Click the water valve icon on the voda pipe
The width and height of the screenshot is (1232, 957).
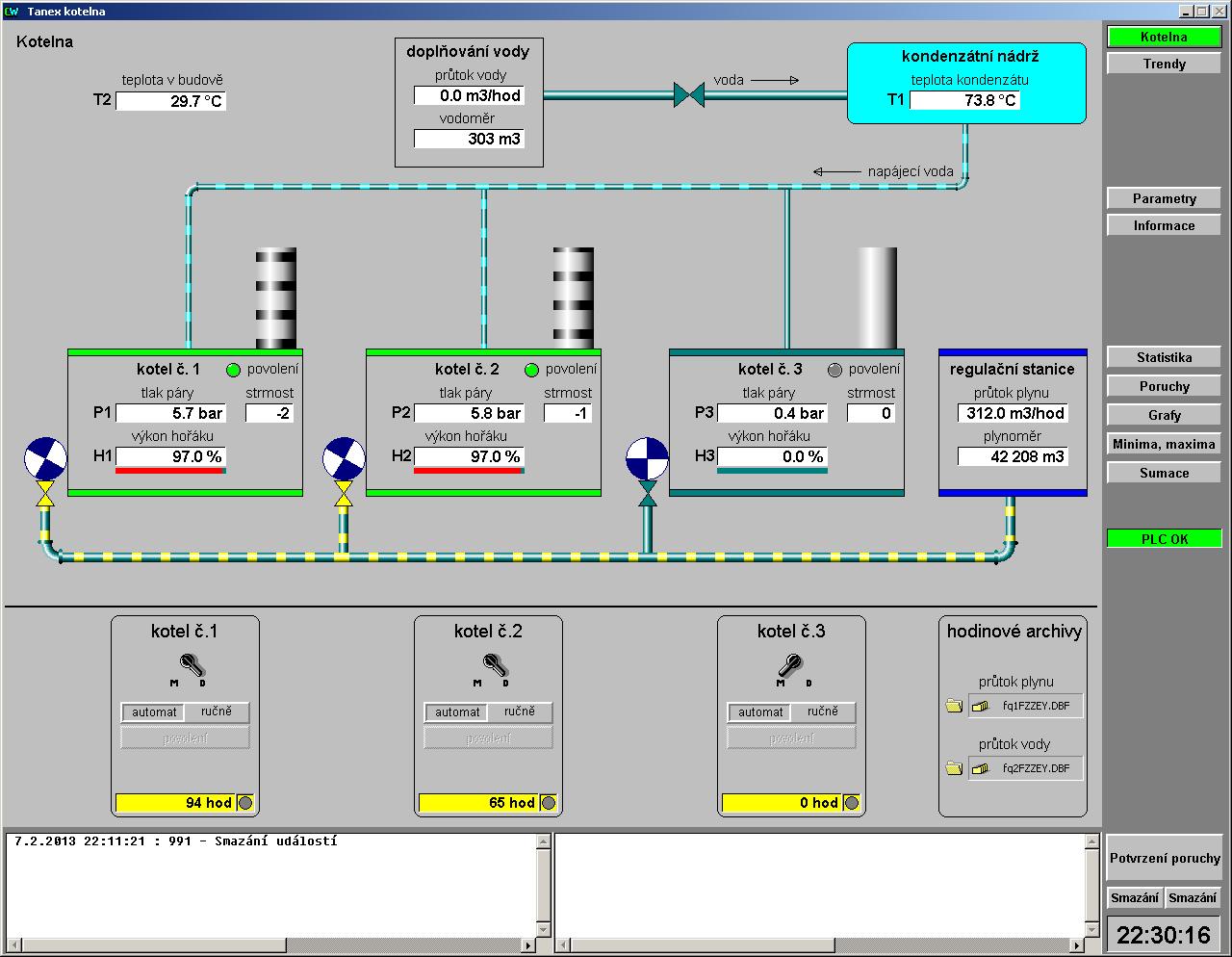point(688,94)
